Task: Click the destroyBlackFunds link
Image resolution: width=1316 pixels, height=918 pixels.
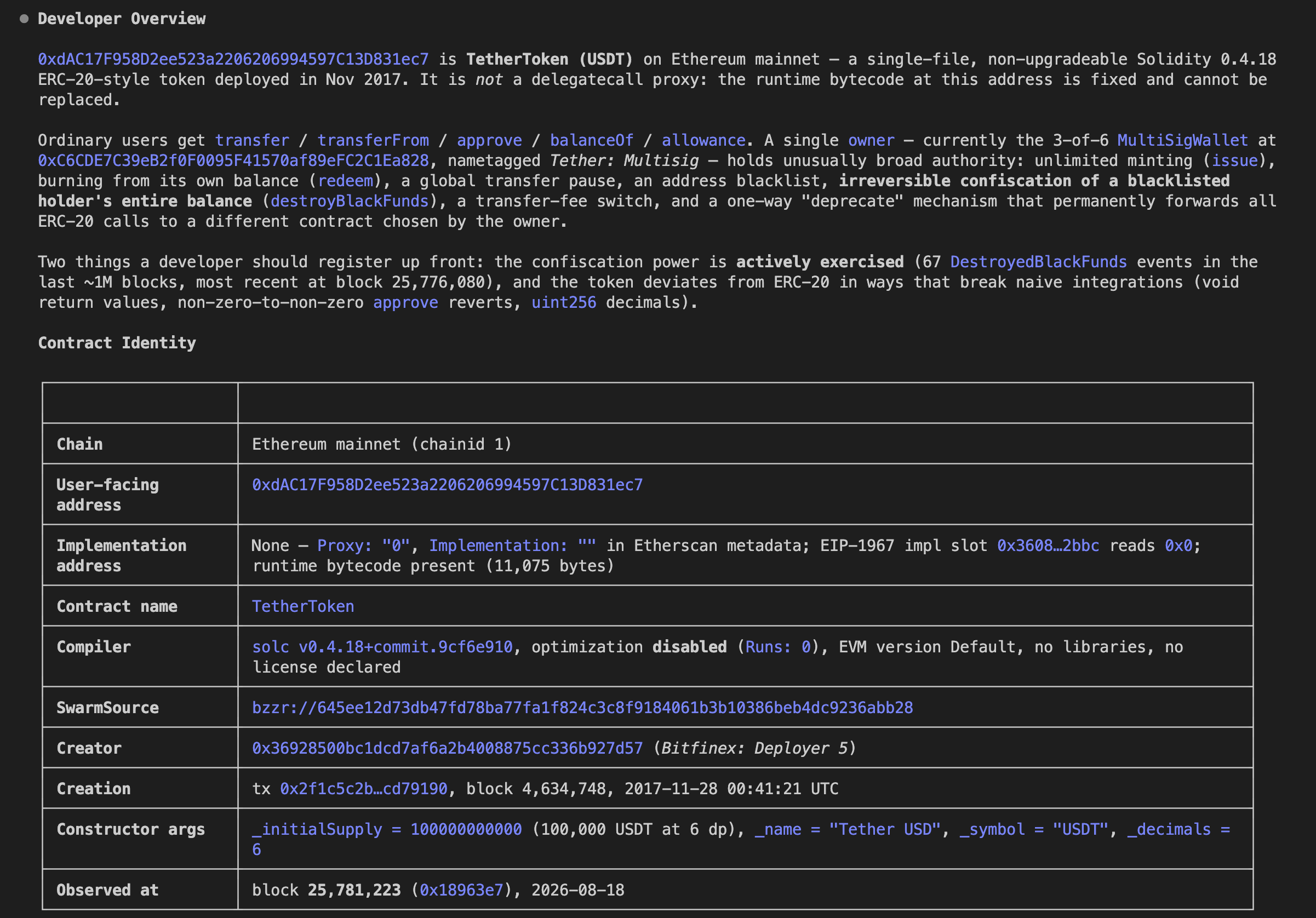Action: pyautogui.click(x=350, y=201)
